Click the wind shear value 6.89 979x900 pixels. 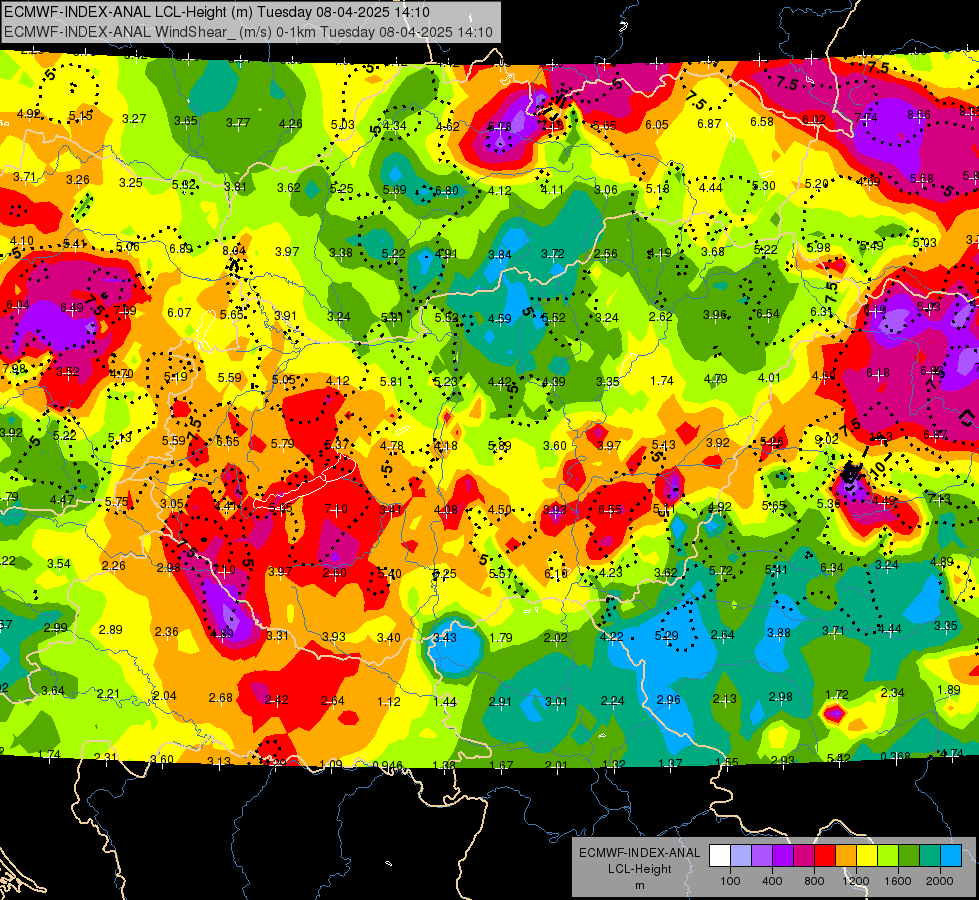coord(181,249)
